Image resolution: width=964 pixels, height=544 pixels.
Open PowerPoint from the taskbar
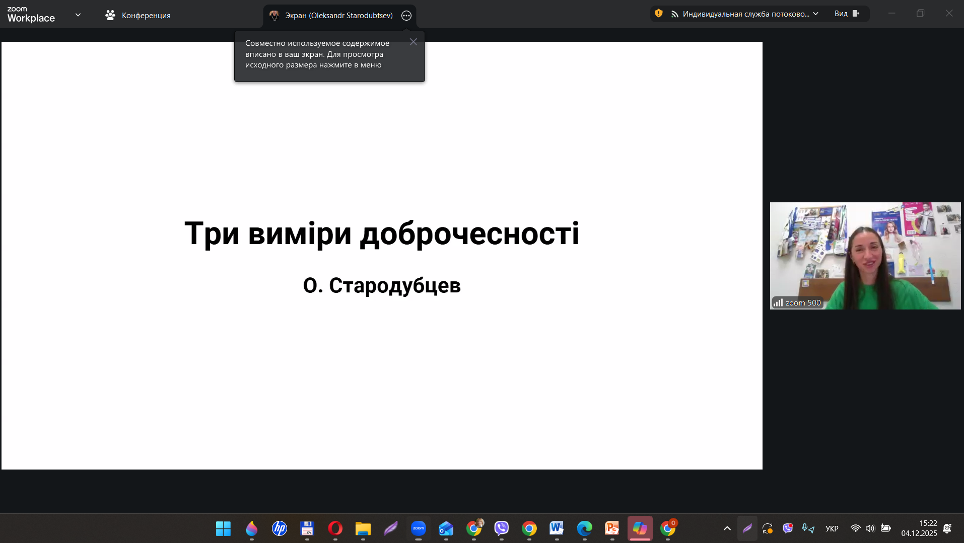(612, 528)
